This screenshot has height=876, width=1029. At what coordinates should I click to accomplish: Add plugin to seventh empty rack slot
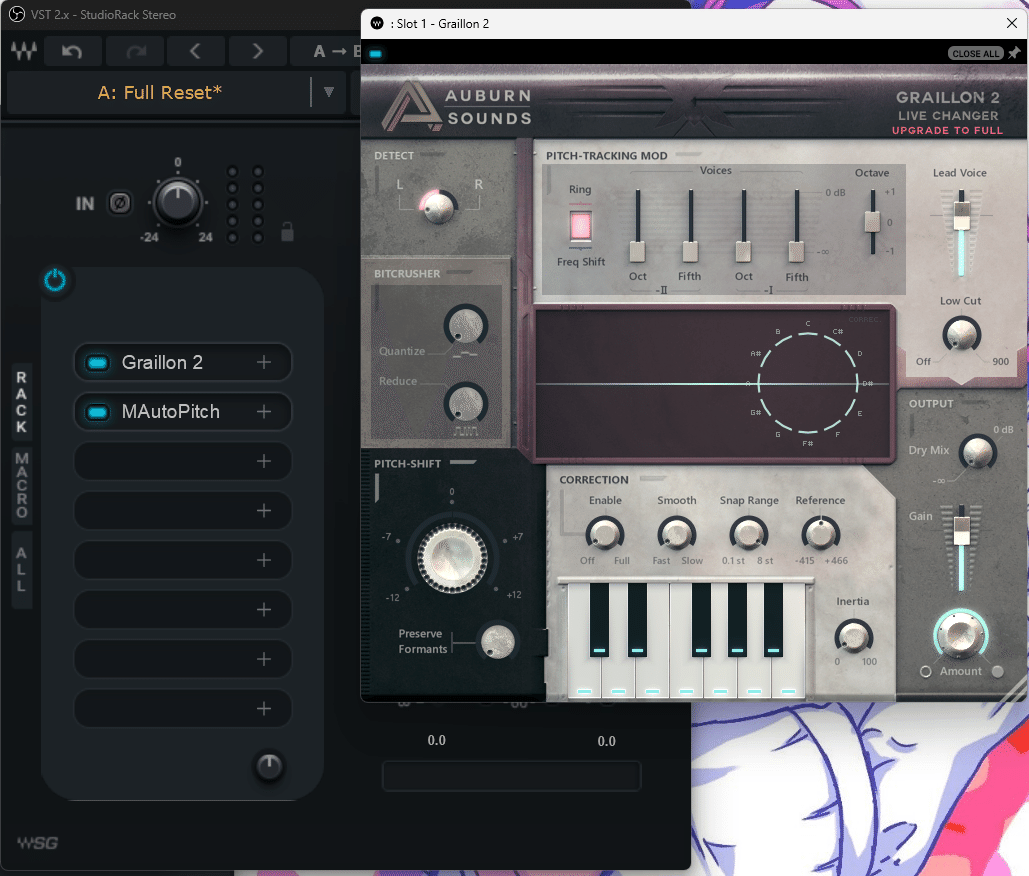click(264, 659)
